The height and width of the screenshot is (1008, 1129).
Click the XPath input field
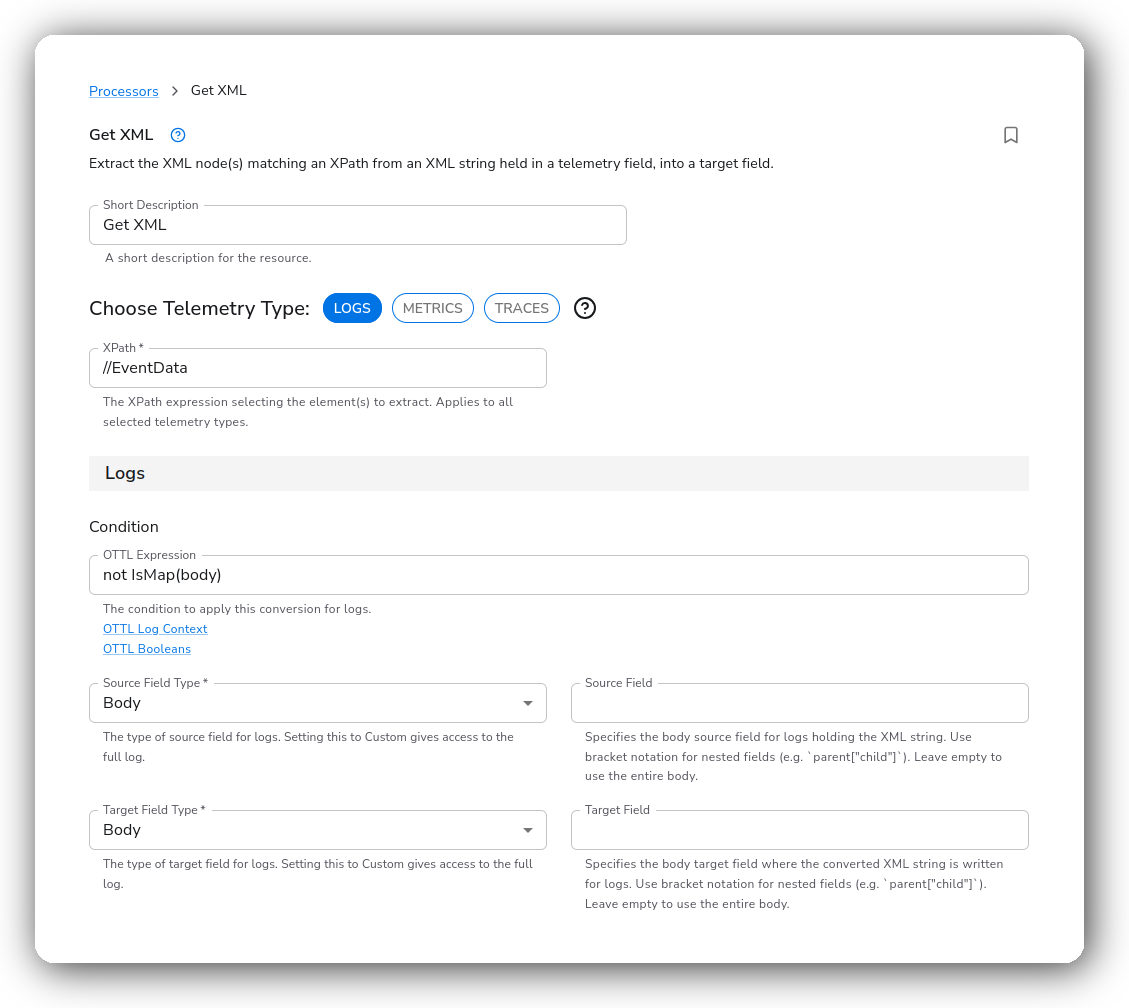pyautogui.click(x=318, y=368)
